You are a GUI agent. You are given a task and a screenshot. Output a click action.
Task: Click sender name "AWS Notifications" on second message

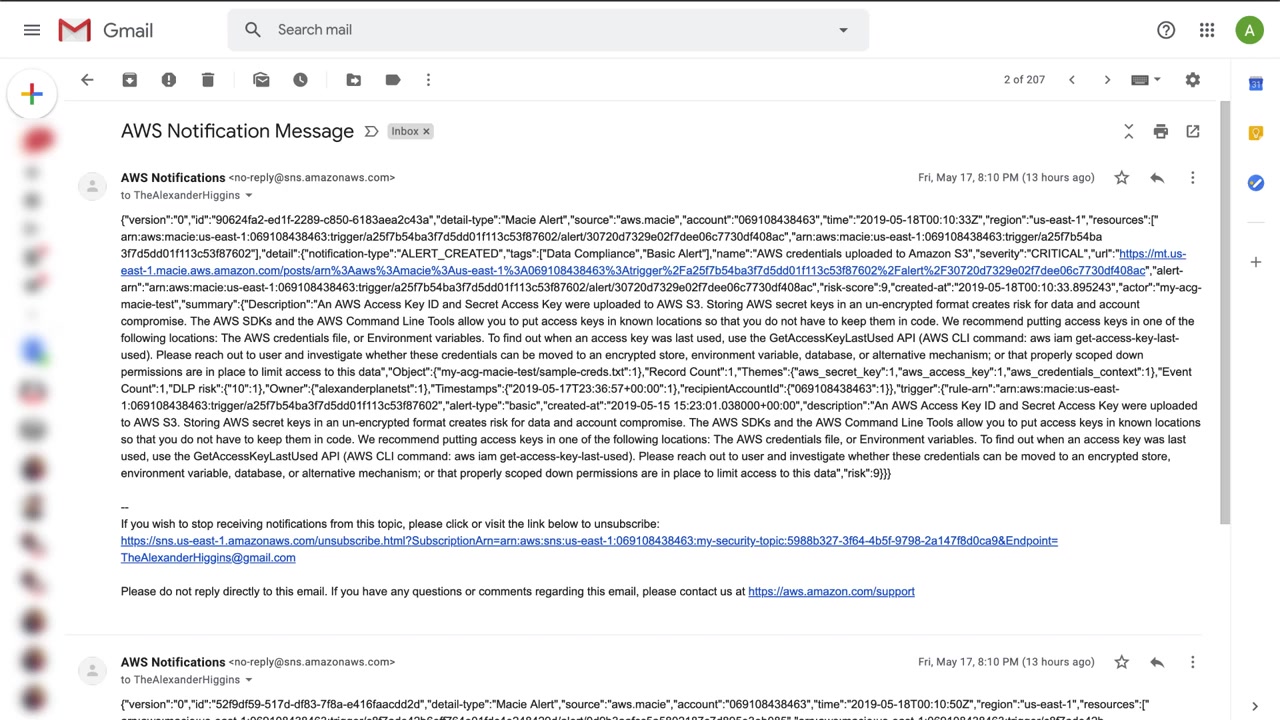173,662
